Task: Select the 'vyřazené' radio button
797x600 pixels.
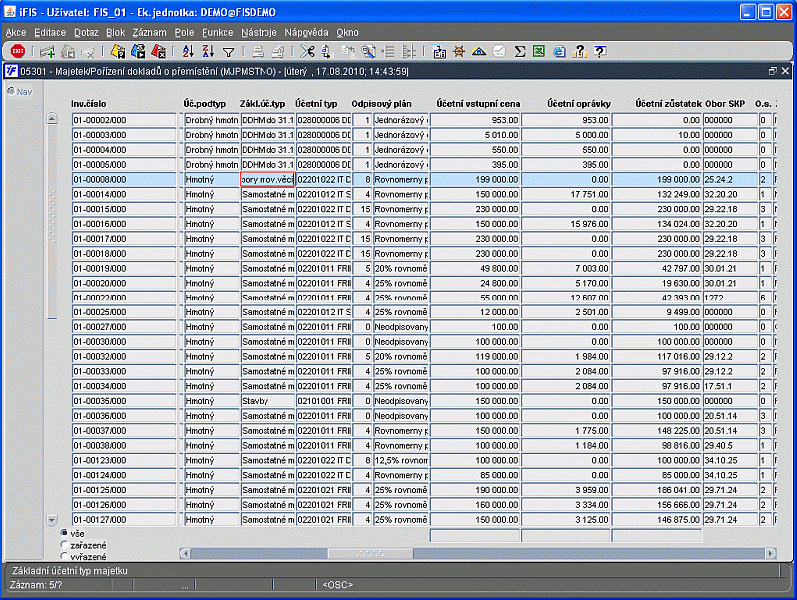Action: (65, 556)
